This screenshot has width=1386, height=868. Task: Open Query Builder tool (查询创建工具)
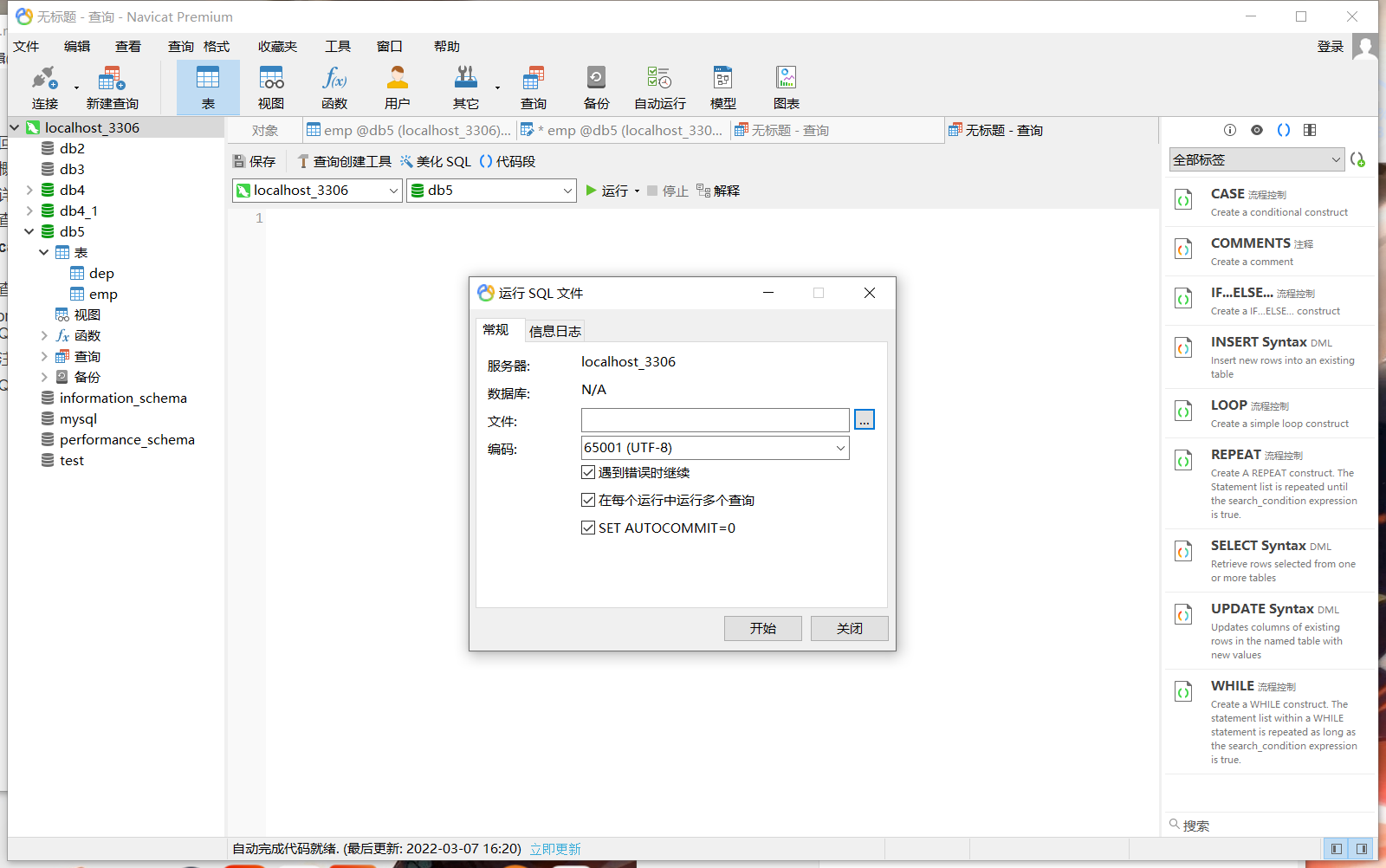tap(344, 162)
